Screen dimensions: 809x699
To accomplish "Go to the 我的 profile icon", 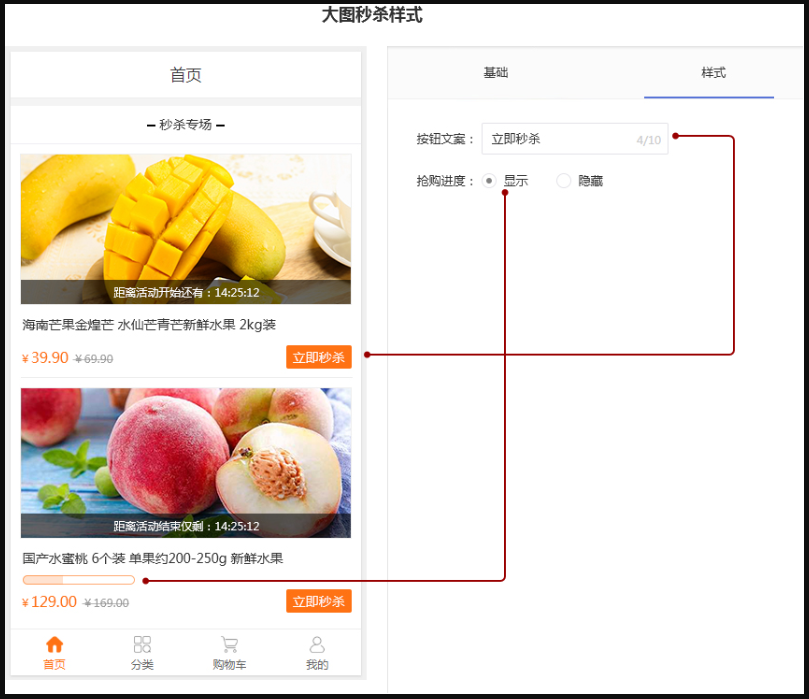I will pos(317,645).
